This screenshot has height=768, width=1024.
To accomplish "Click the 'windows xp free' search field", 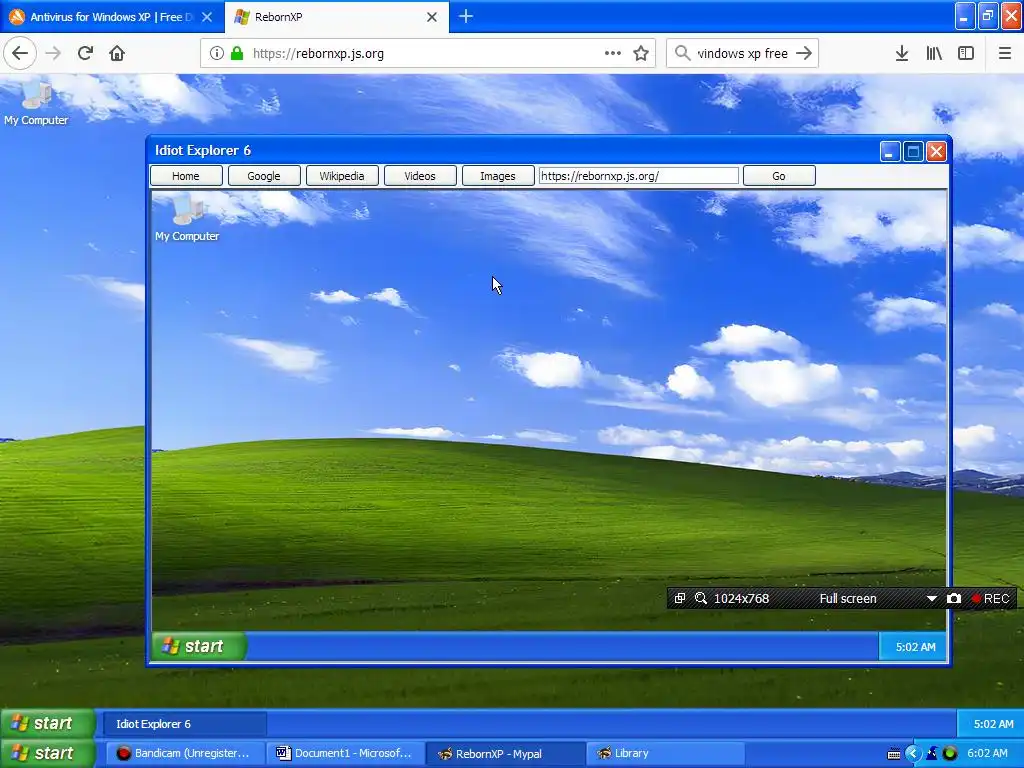I will 743,54.
